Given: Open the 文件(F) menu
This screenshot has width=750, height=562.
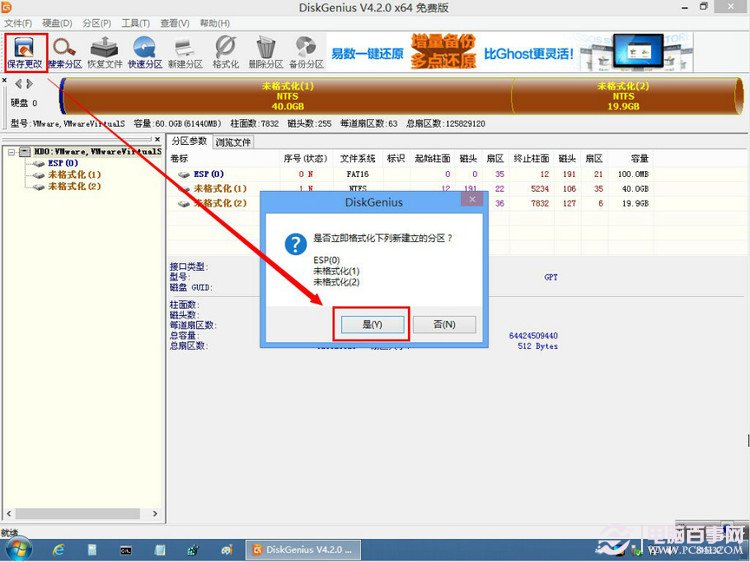Looking at the screenshot, I should [18, 23].
